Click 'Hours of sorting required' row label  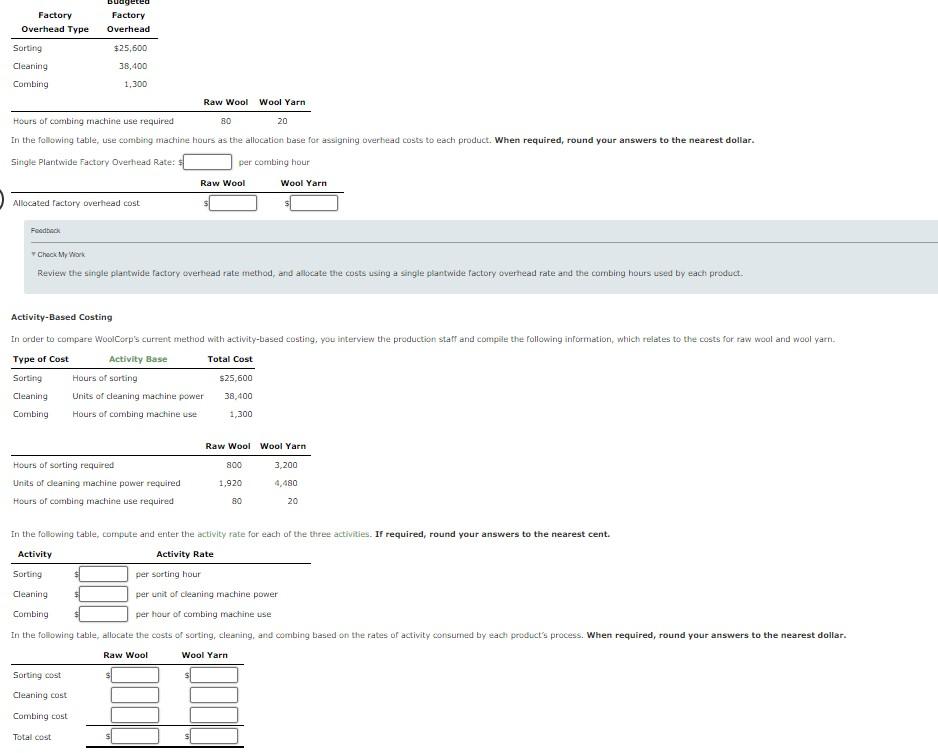coord(63,465)
